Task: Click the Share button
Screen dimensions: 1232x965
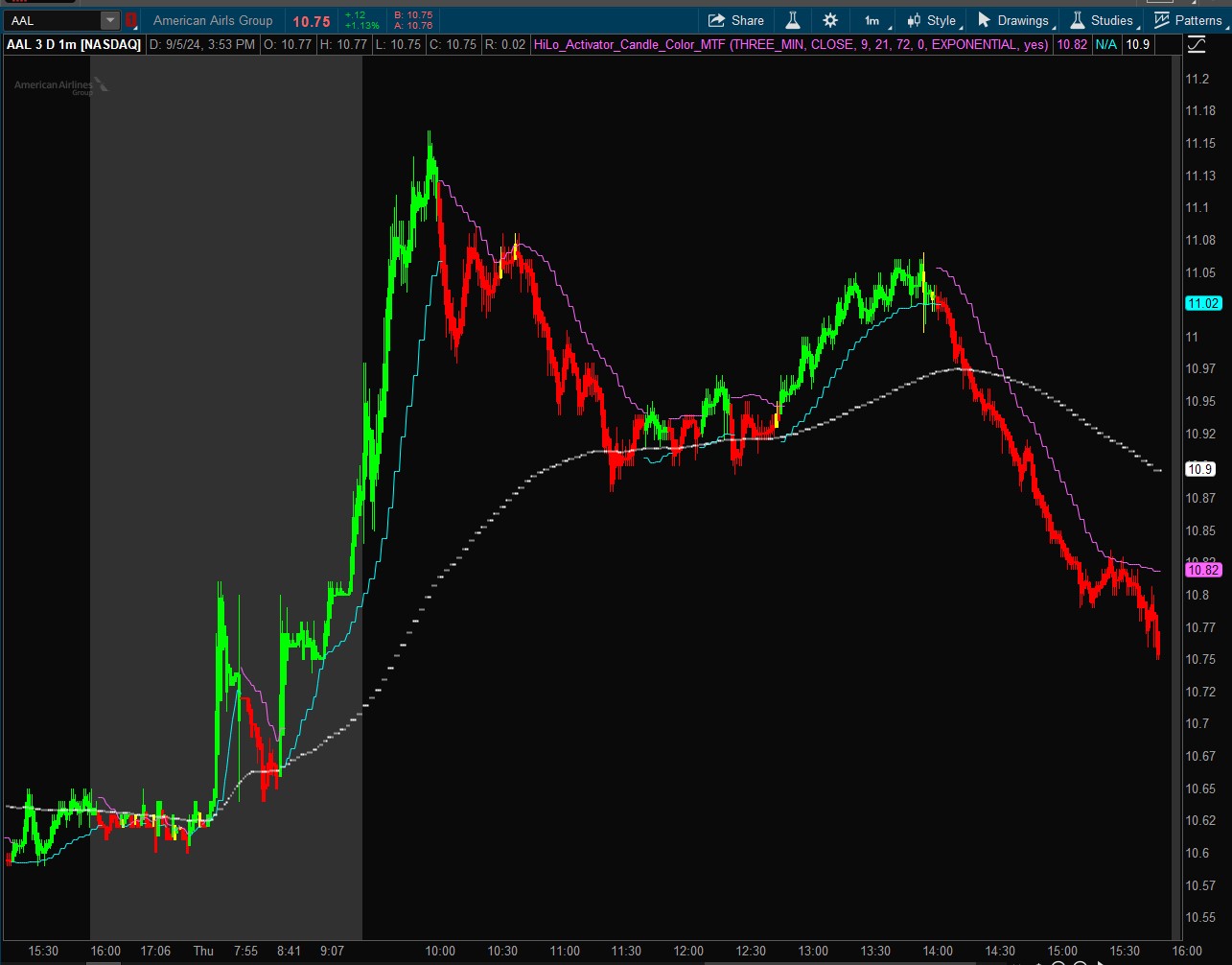Action: (736, 20)
